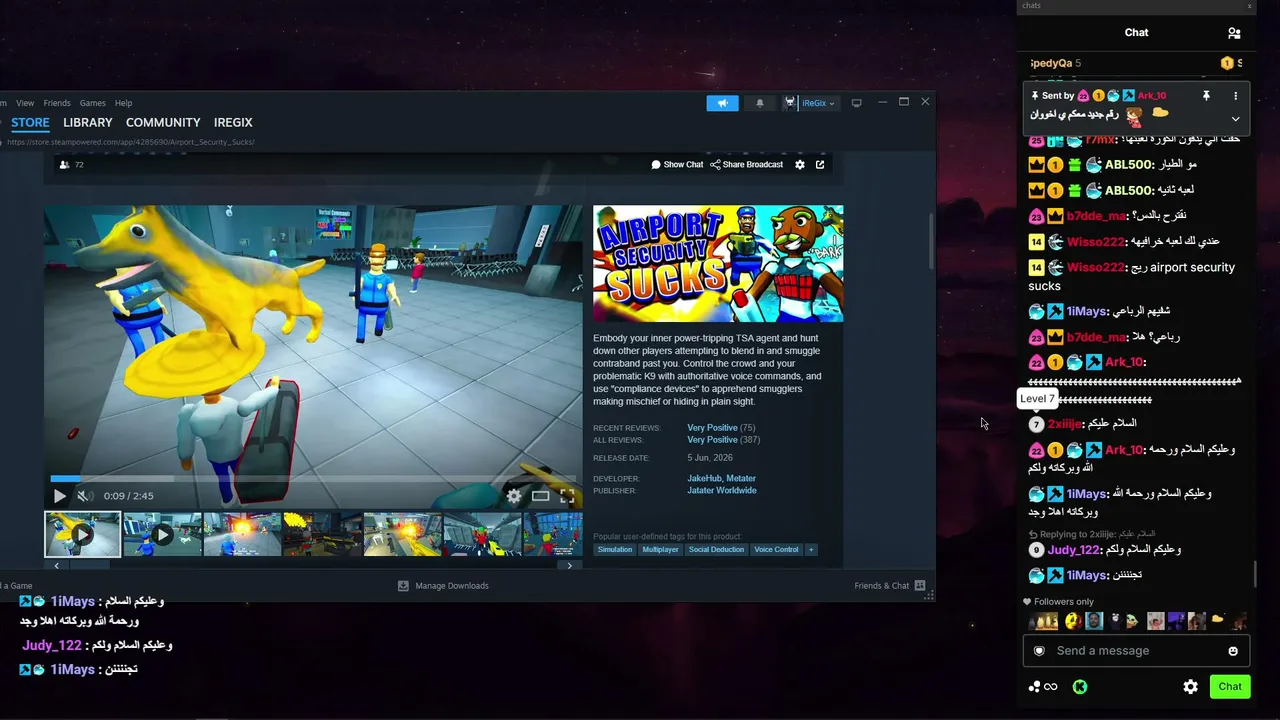Select the third media thumbnail with explosion
Image resolution: width=1280 pixels, height=720 pixels.
(242, 534)
